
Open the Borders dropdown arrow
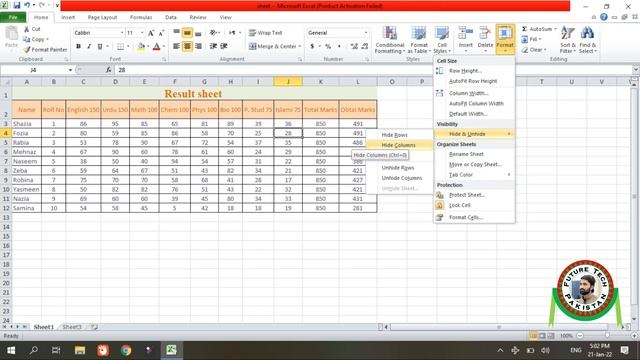tap(128, 46)
